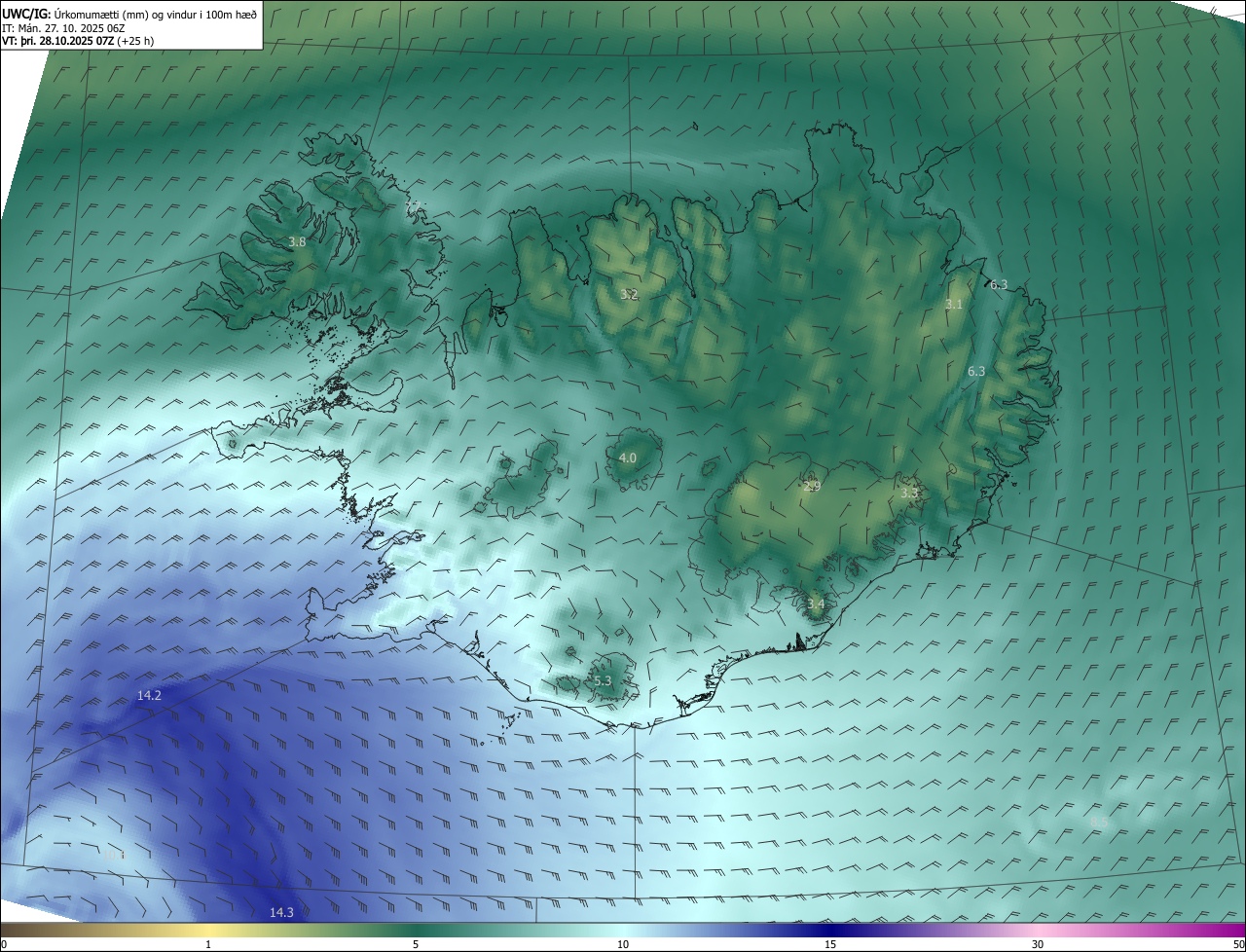Select the 3.8 label on the Westfjords
This screenshot has width=1246, height=952.
click(297, 242)
